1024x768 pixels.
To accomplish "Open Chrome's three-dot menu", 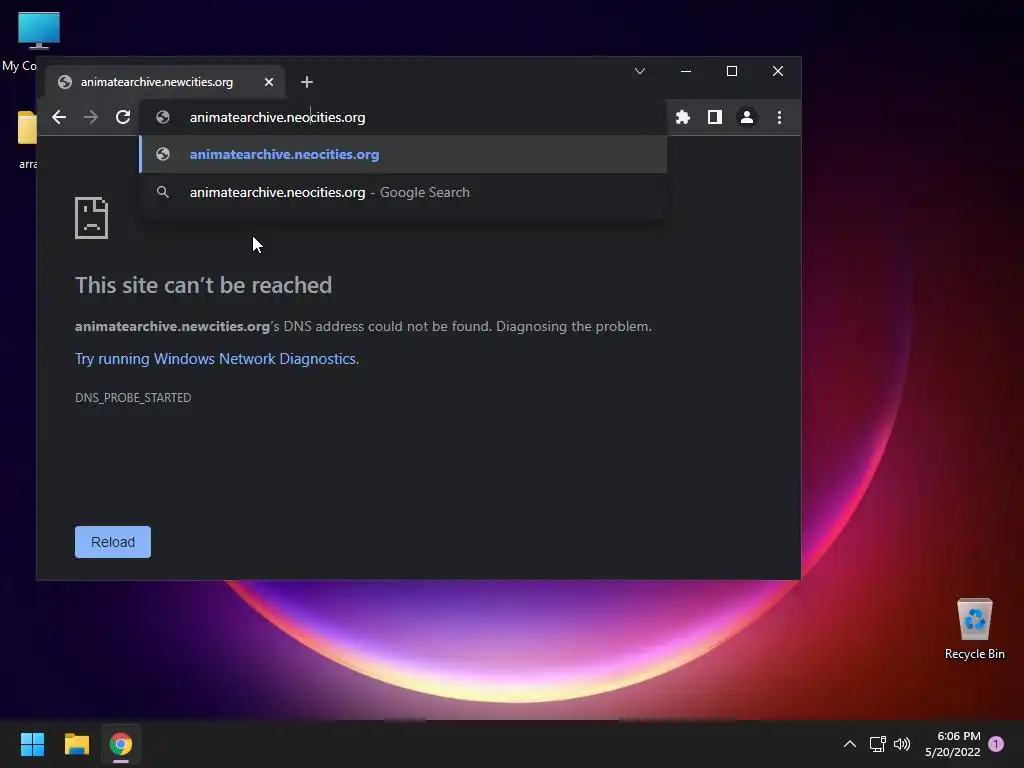I will coord(779,117).
